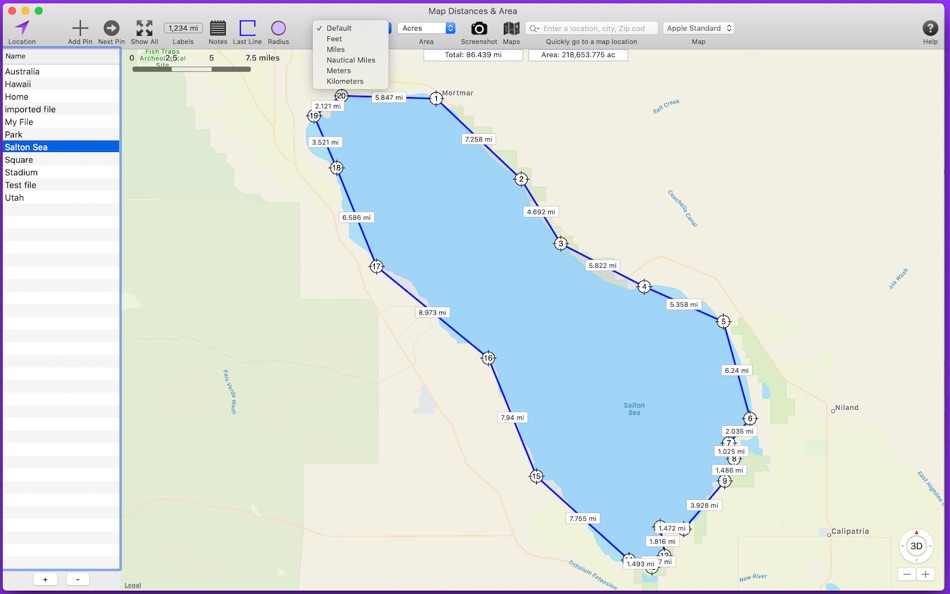Image resolution: width=950 pixels, height=594 pixels.
Task: Select Park in the file list
Action: click(x=61, y=135)
